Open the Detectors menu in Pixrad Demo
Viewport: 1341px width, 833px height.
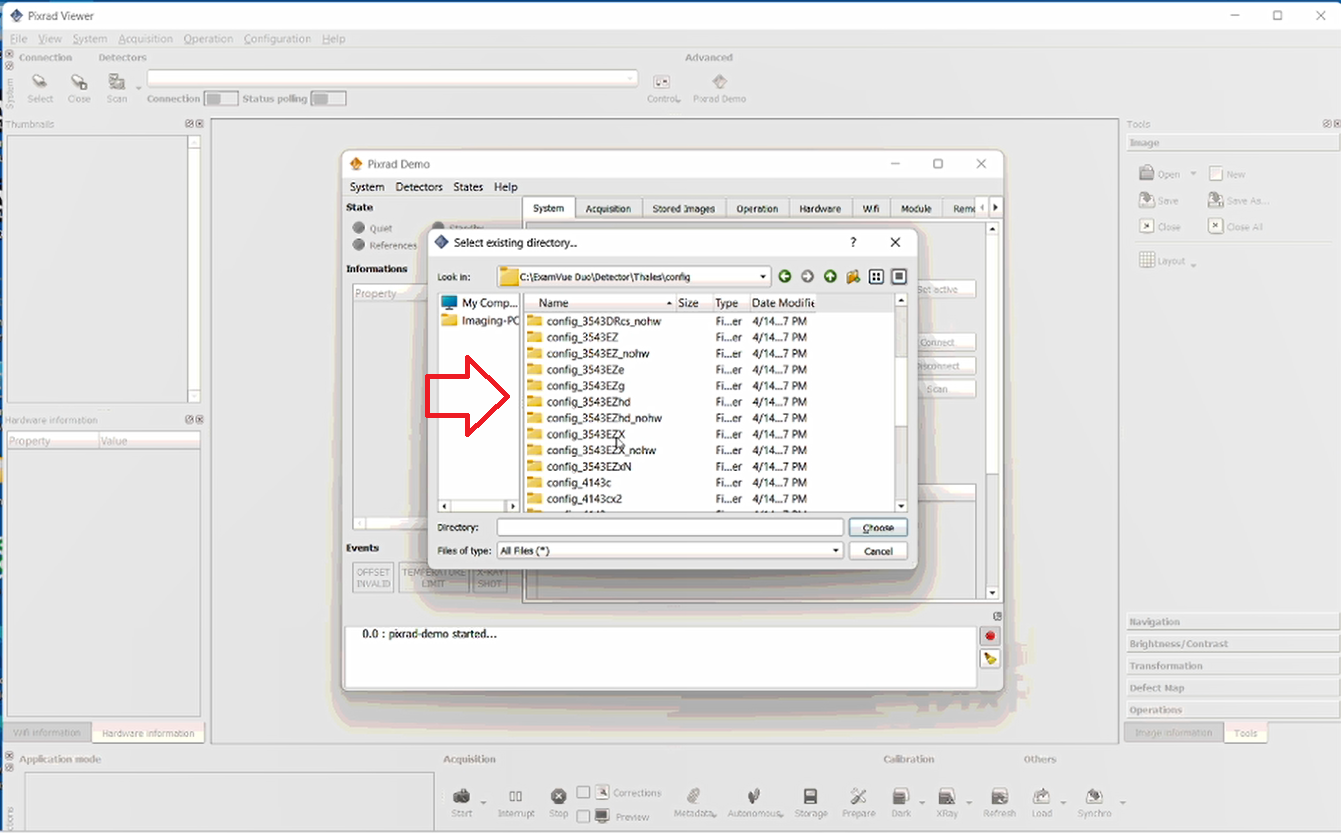click(x=419, y=187)
